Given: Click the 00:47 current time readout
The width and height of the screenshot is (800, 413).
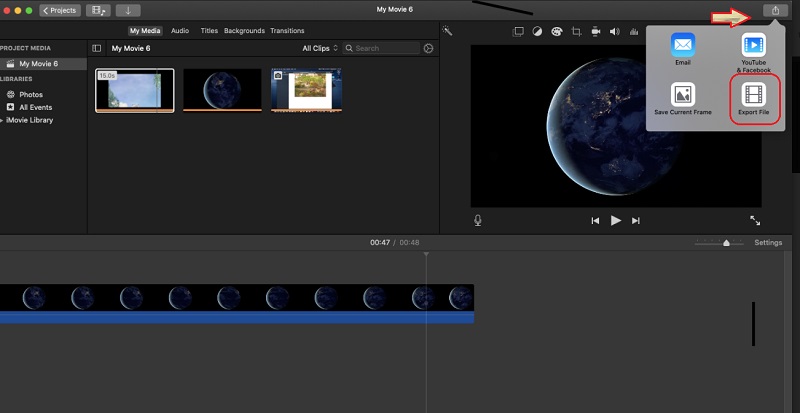Looking at the screenshot, I should tap(380, 242).
